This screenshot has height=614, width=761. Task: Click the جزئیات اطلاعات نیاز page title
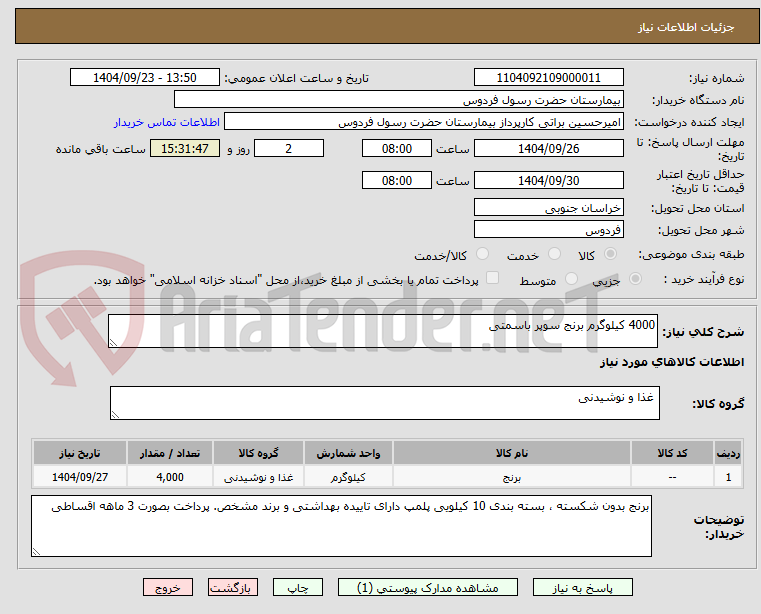pos(686,27)
